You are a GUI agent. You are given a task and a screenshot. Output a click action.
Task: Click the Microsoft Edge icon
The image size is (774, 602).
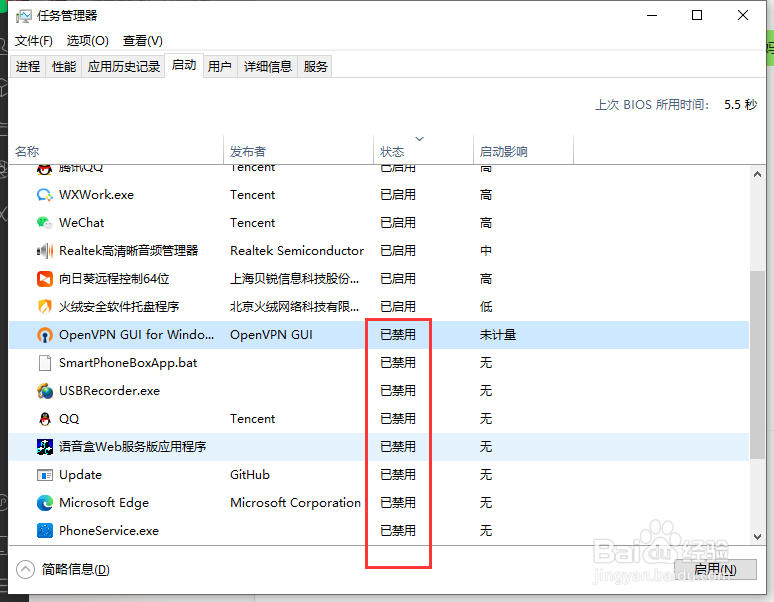tap(44, 503)
